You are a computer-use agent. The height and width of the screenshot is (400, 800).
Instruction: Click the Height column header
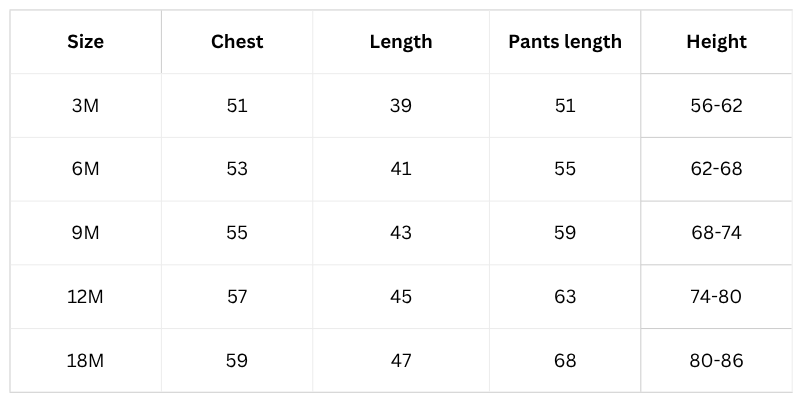(x=716, y=42)
